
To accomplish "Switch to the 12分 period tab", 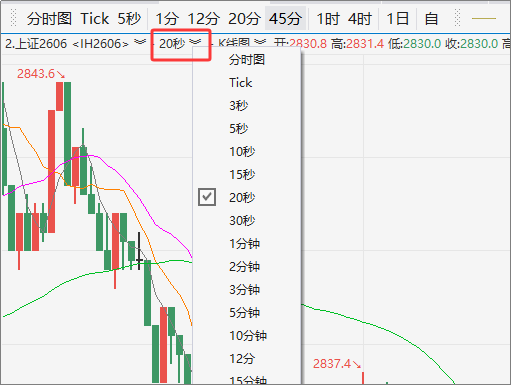I will [x=203, y=18].
